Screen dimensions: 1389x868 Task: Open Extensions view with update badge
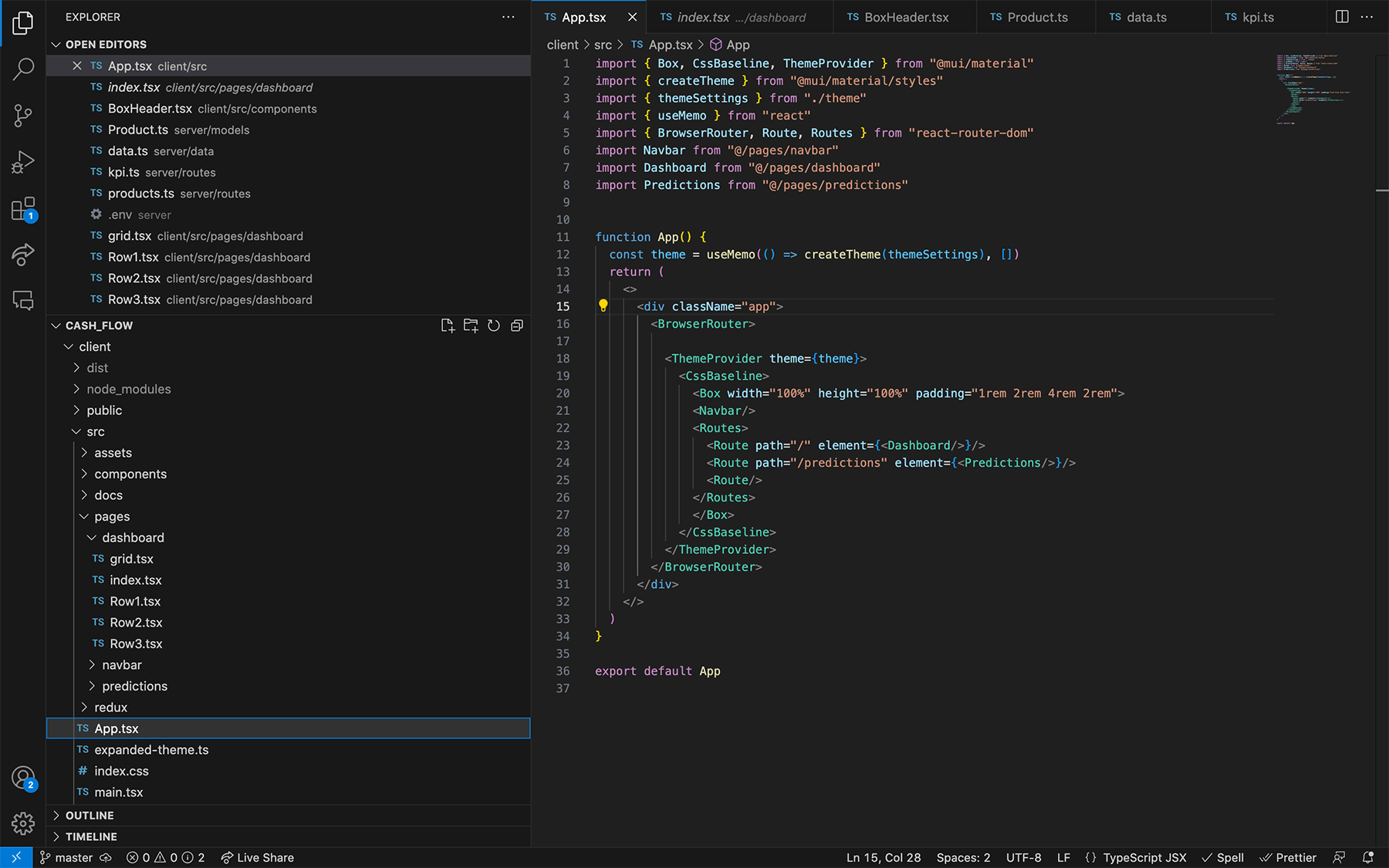(x=23, y=209)
